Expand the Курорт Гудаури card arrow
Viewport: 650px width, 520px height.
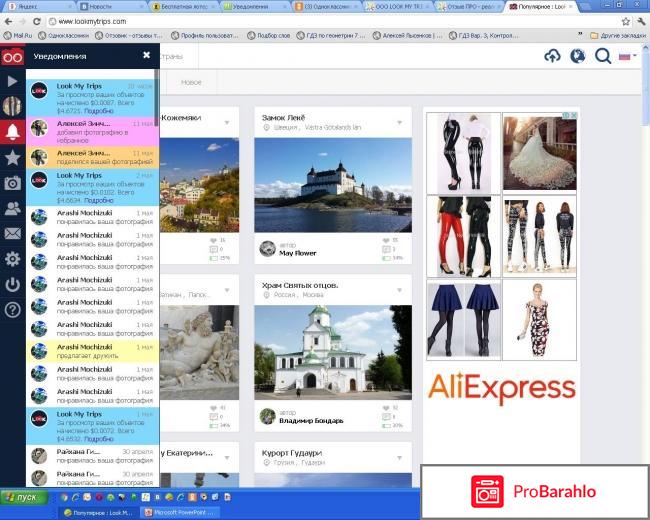(400, 458)
